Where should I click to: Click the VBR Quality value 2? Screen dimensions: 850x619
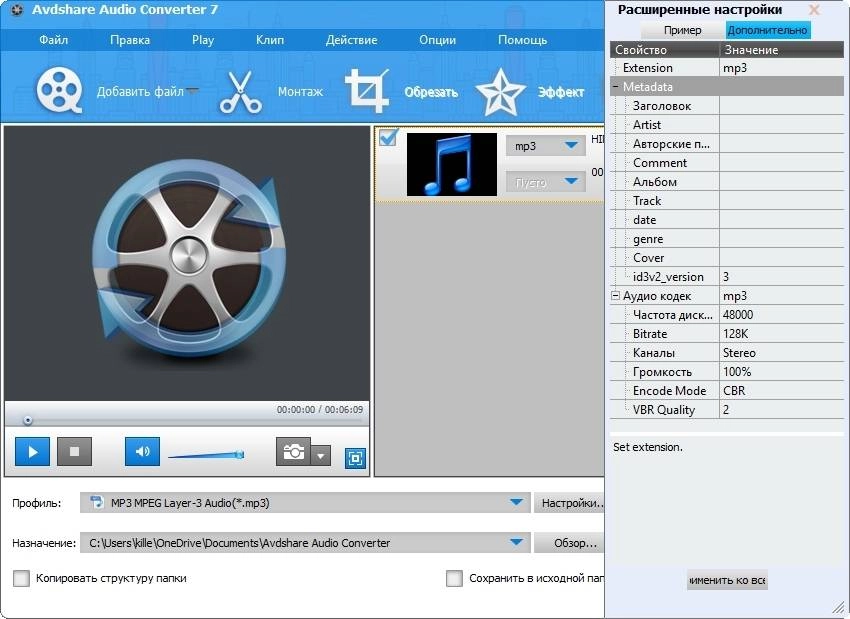pyautogui.click(x=782, y=409)
